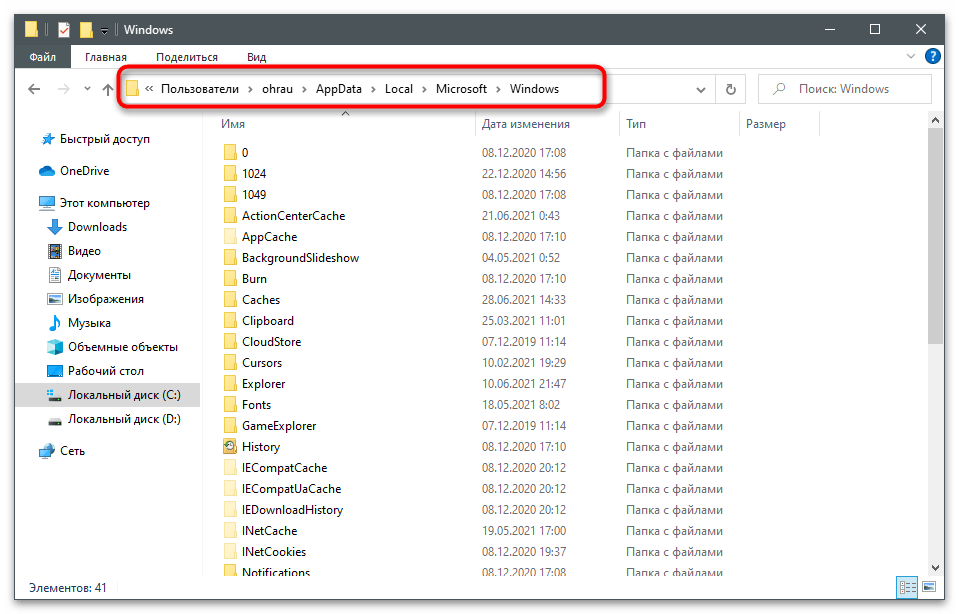Select the folder named 1024
The width and height of the screenshot is (959, 614).
tap(254, 174)
